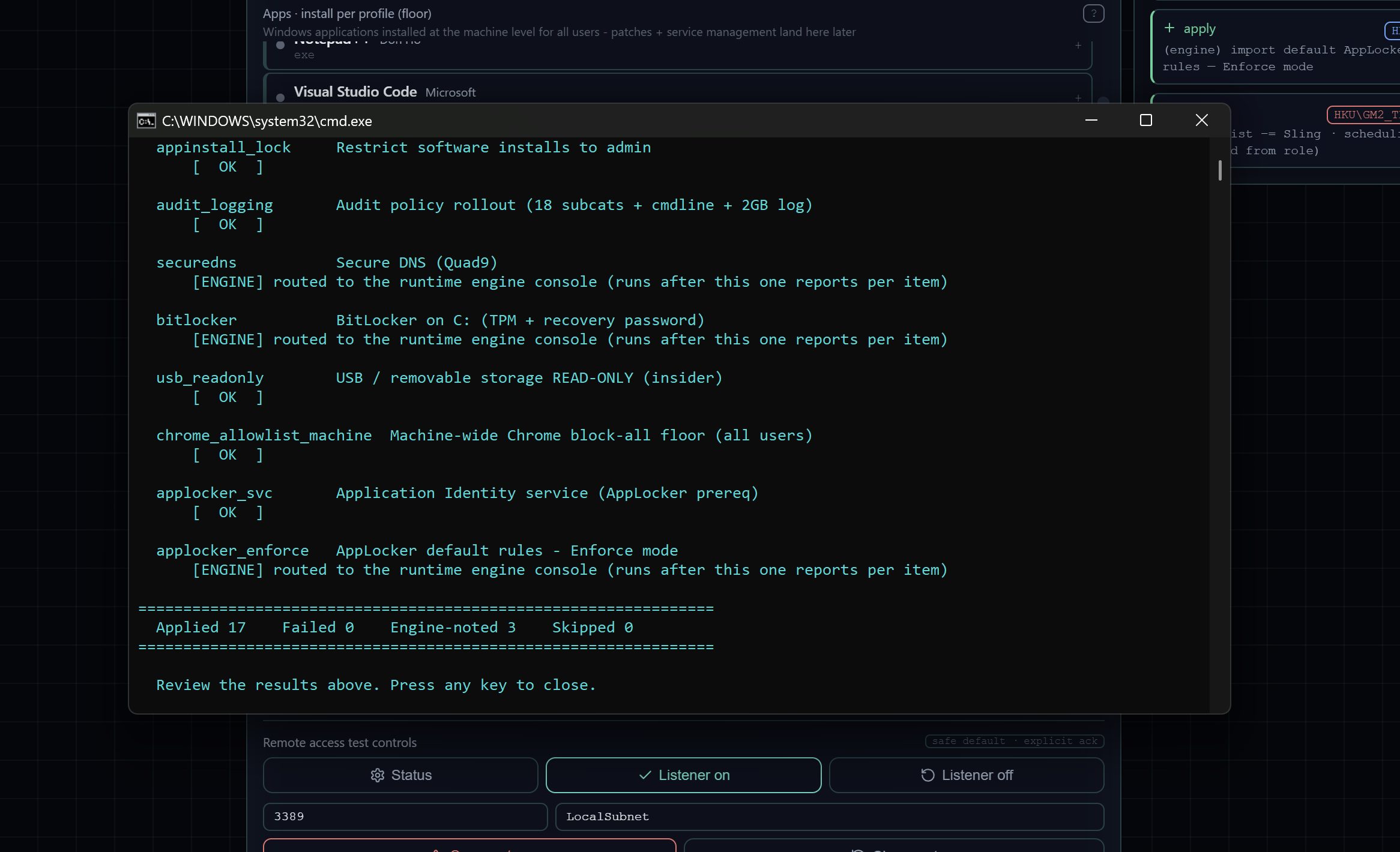Viewport: 1400px width, 852px height.
Task: Click 'Skipped 0' in the summary
Action: coord(593,627)
